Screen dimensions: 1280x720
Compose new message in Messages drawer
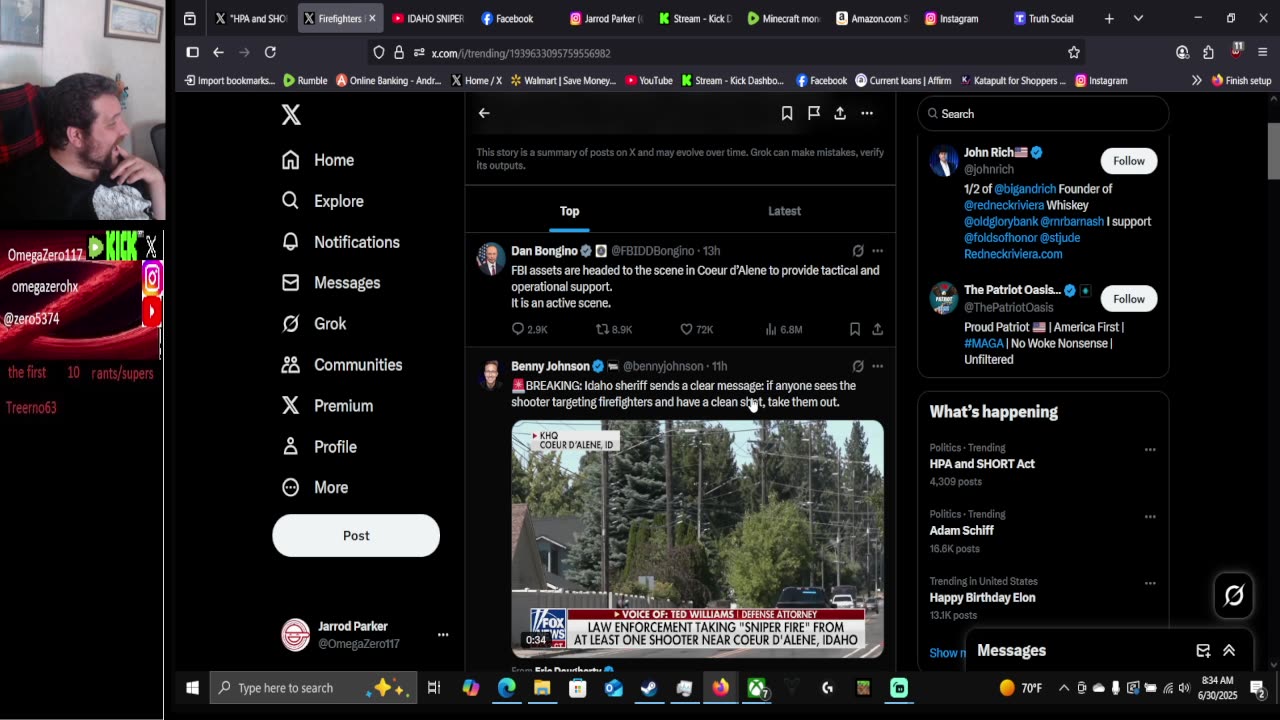(1203, 651)
